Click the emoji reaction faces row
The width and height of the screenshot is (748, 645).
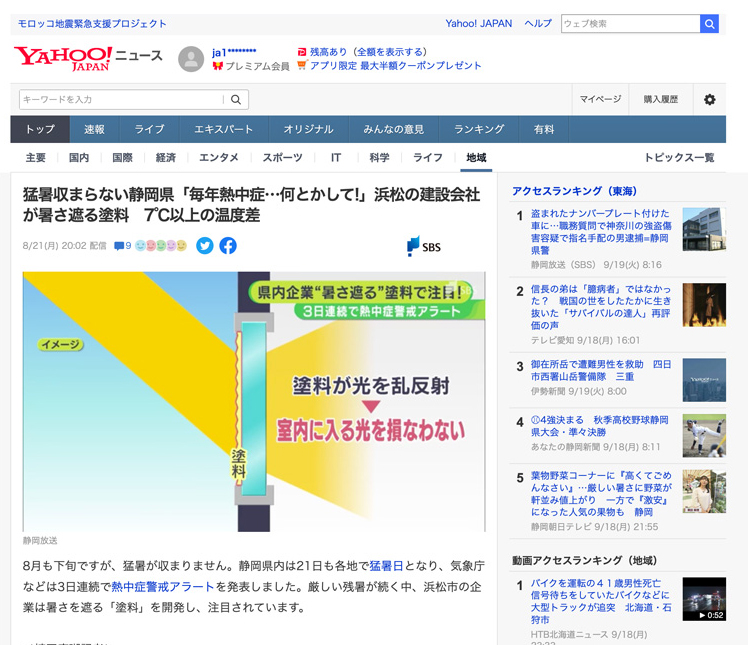(161, 246)
